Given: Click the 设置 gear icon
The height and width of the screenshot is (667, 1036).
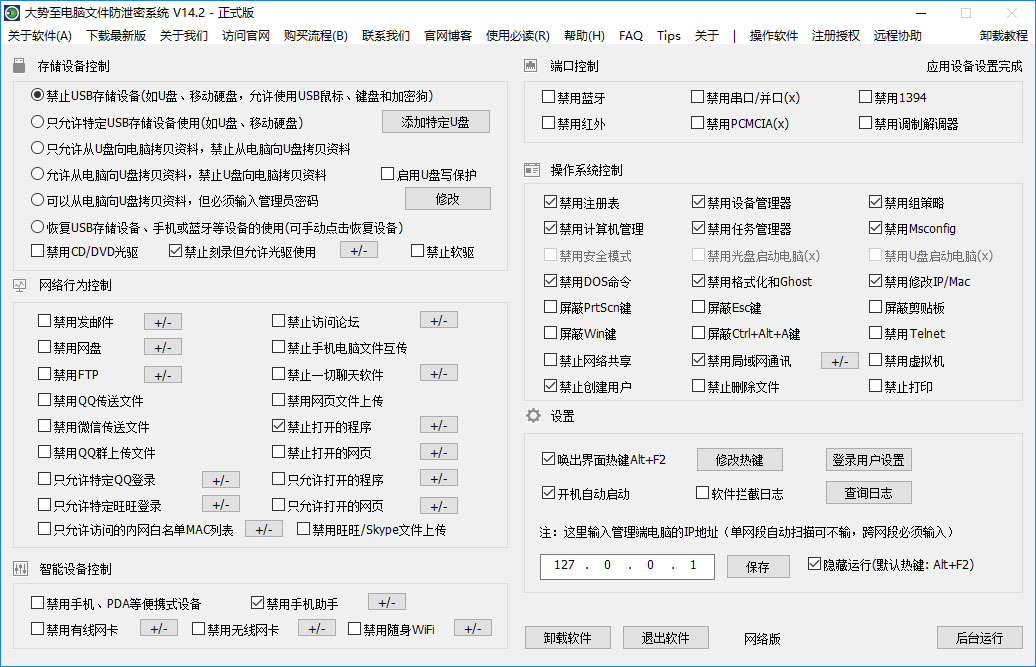Looking at the screenshot, I should (x=531, y=416).
